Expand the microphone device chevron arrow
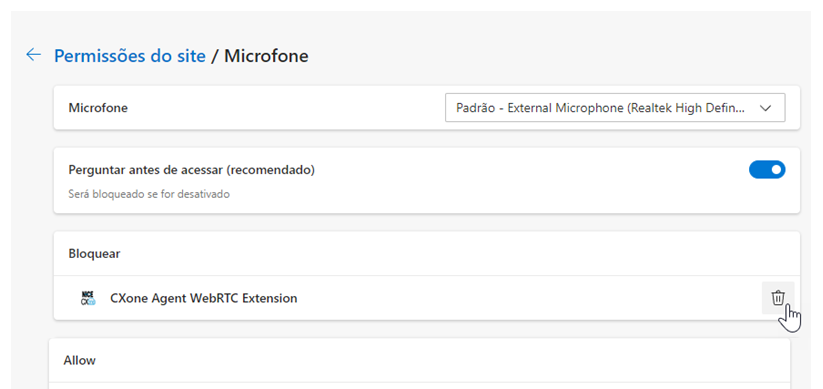 (x=765, y=108)
